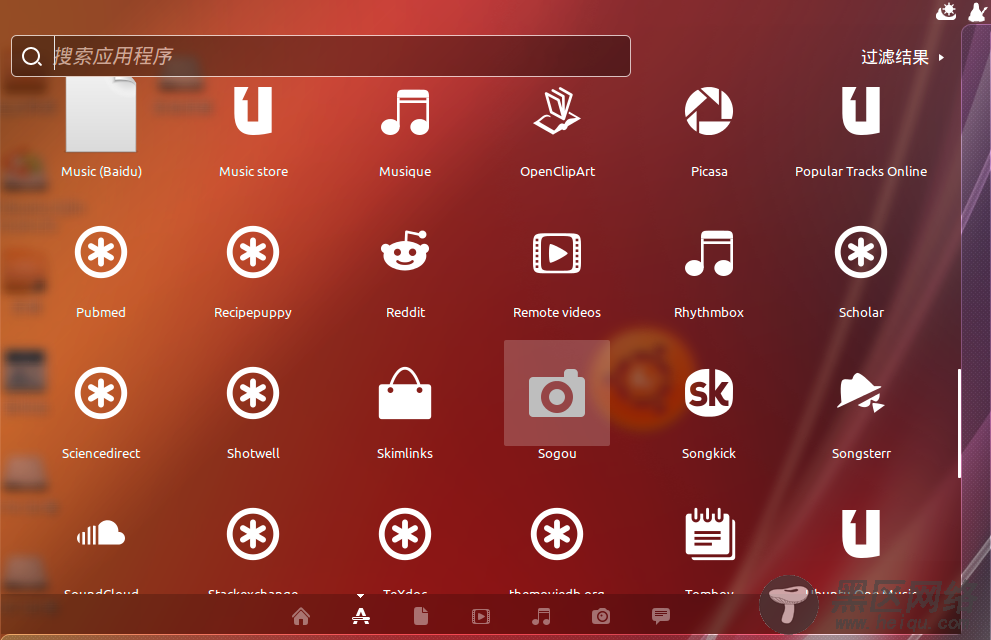Screen dimensions: 991x640
Task: Open the Popular Tracks Online icon
Action: coord(861,111)
